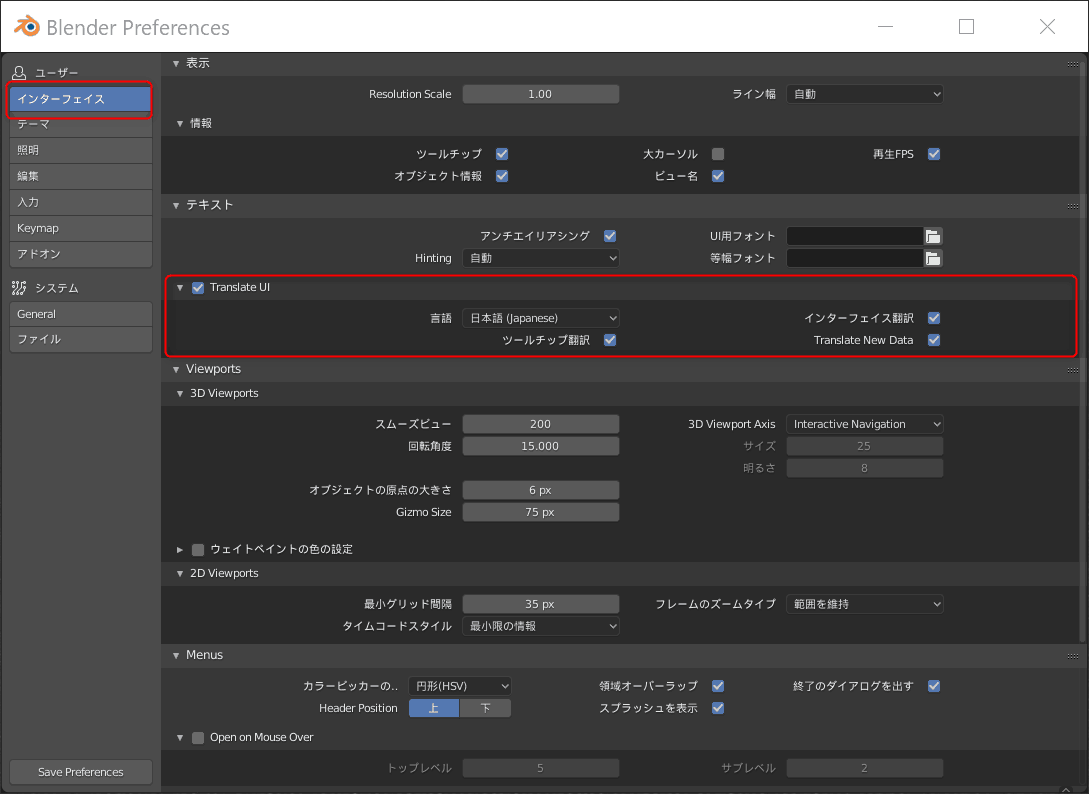Click grip handle of Viewports panel
This screenshot has width=1089, height=794.
tap(1073, 370)
